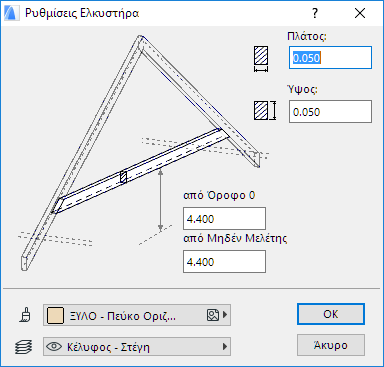This screenshot has height=367, width=384.
Task: Open the Κέλυφος - Στέγη layer dropdown
Action: (137, 347)
